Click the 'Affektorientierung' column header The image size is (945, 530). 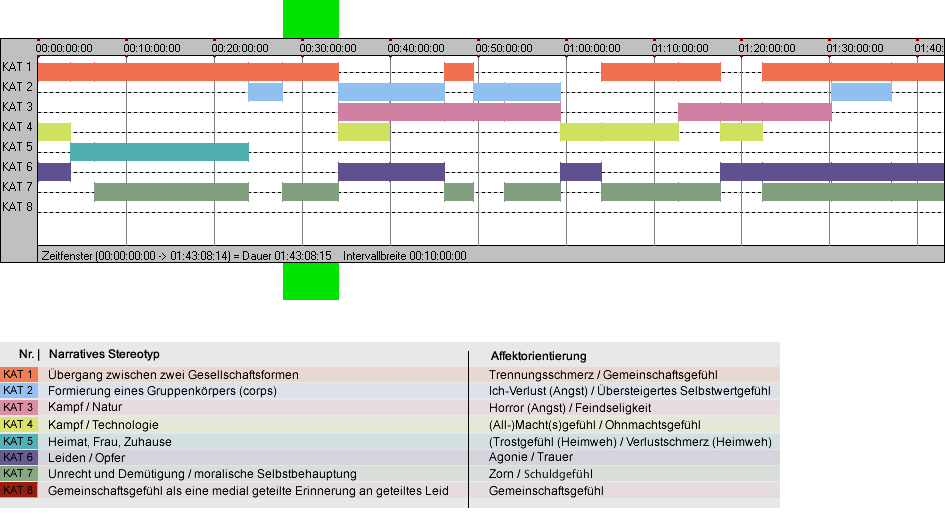(x=539, y=356)
